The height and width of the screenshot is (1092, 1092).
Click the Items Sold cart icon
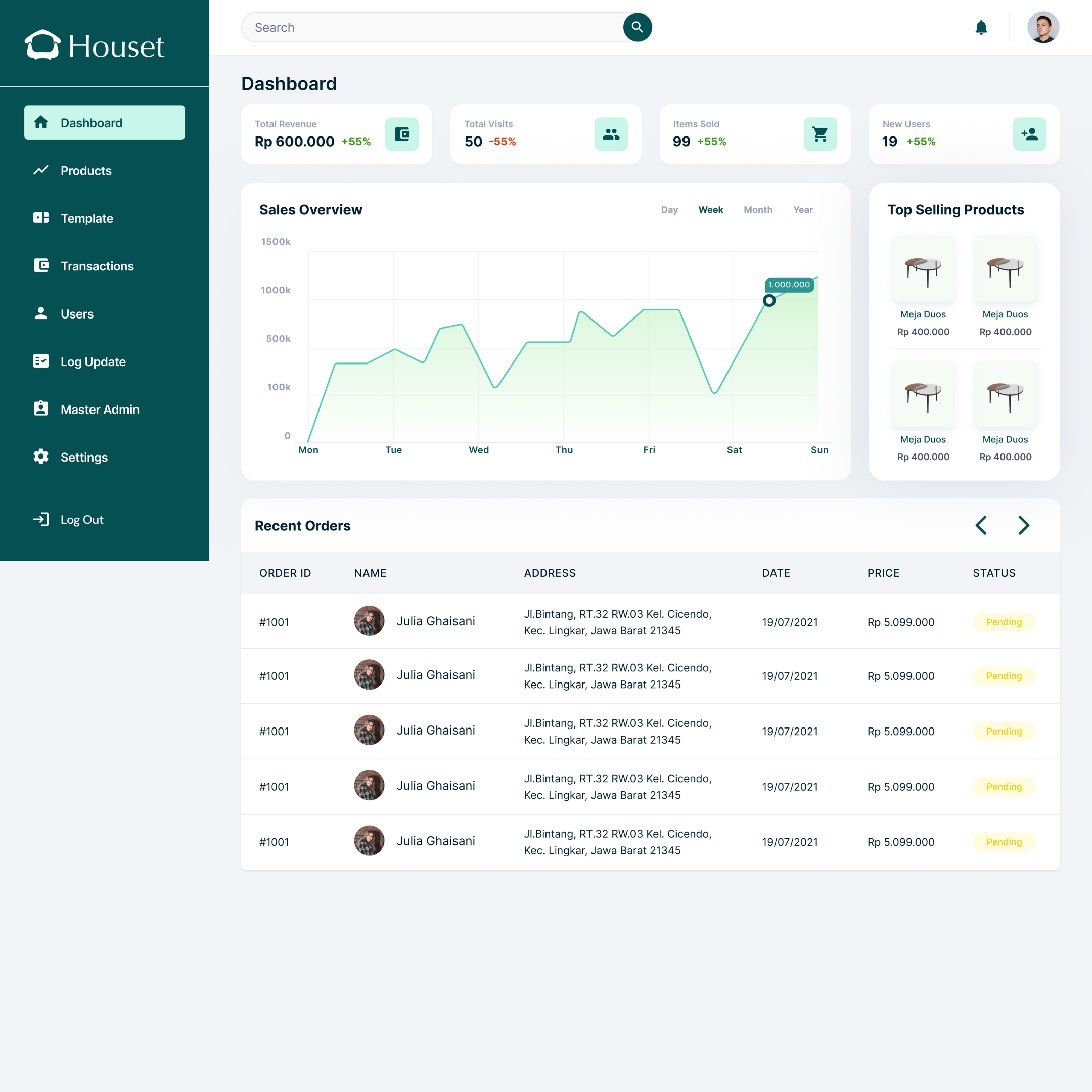(x=820, y=134)
